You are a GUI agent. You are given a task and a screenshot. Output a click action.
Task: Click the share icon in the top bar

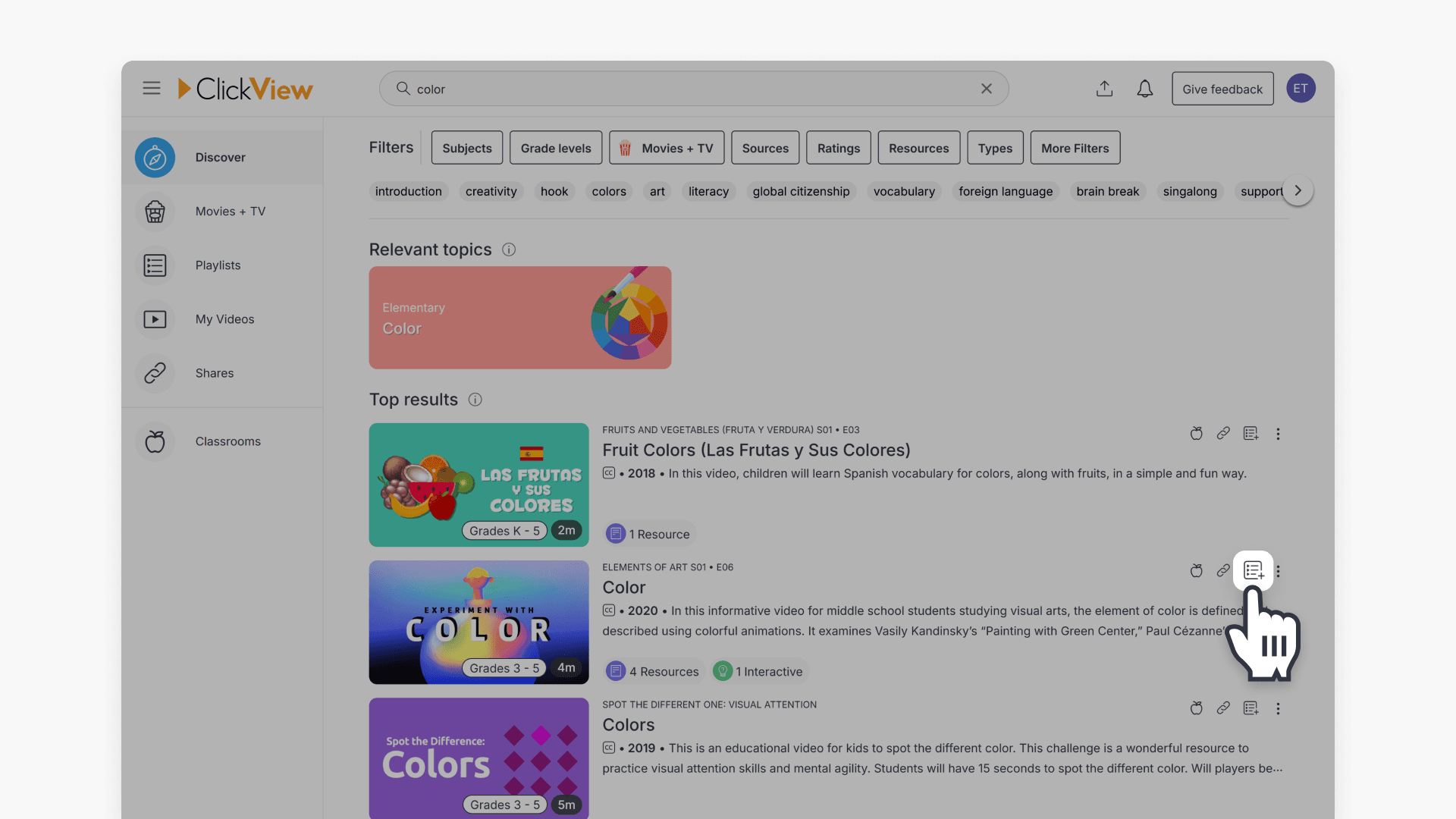point(1104,88)
